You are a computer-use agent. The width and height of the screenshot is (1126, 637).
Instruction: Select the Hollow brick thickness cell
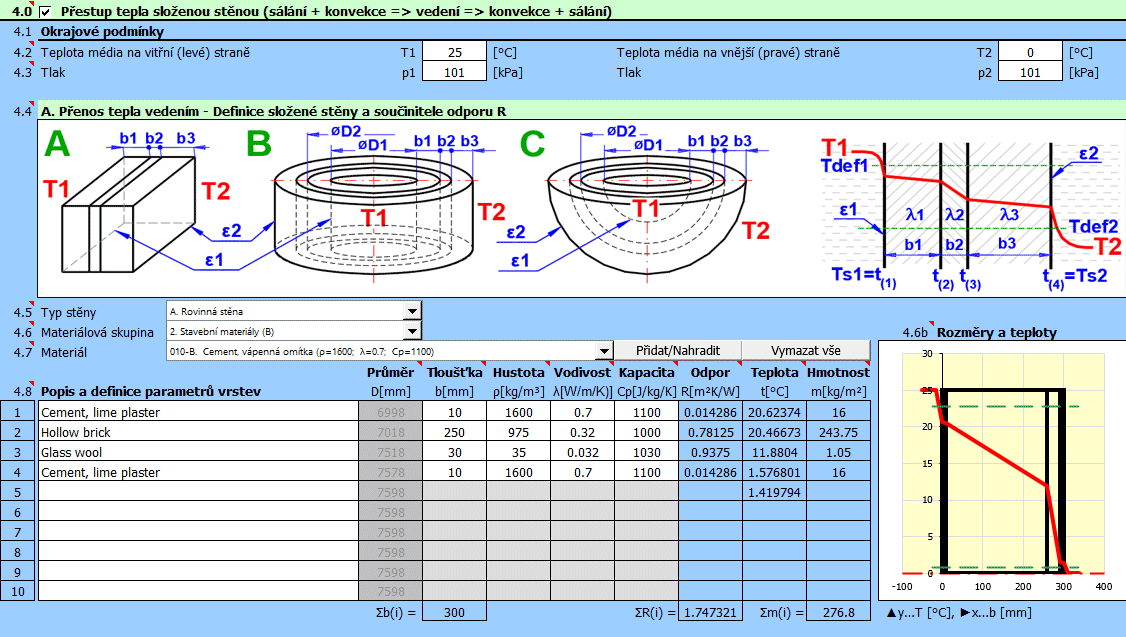(454, 432)
